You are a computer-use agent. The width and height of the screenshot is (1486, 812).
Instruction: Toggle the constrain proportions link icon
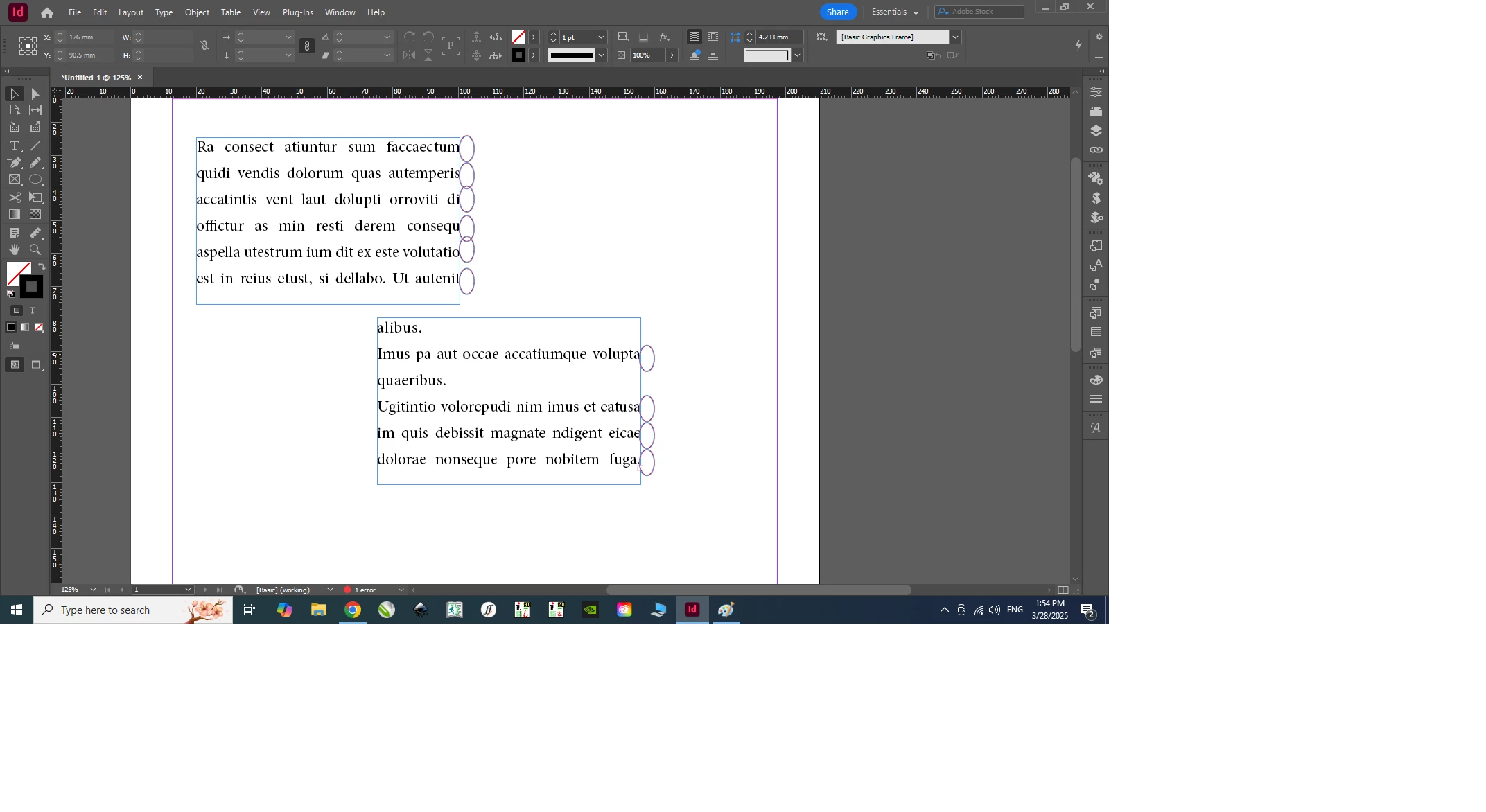[204, 46]
